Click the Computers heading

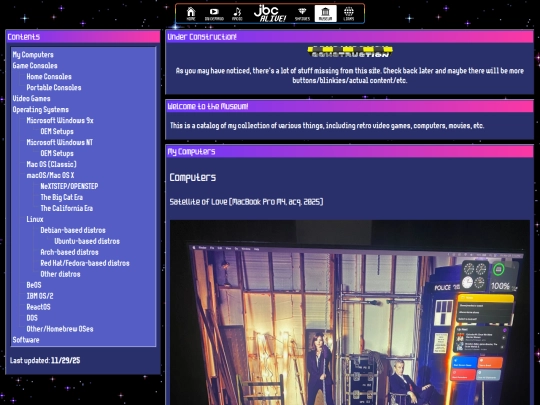coord(193,177)
